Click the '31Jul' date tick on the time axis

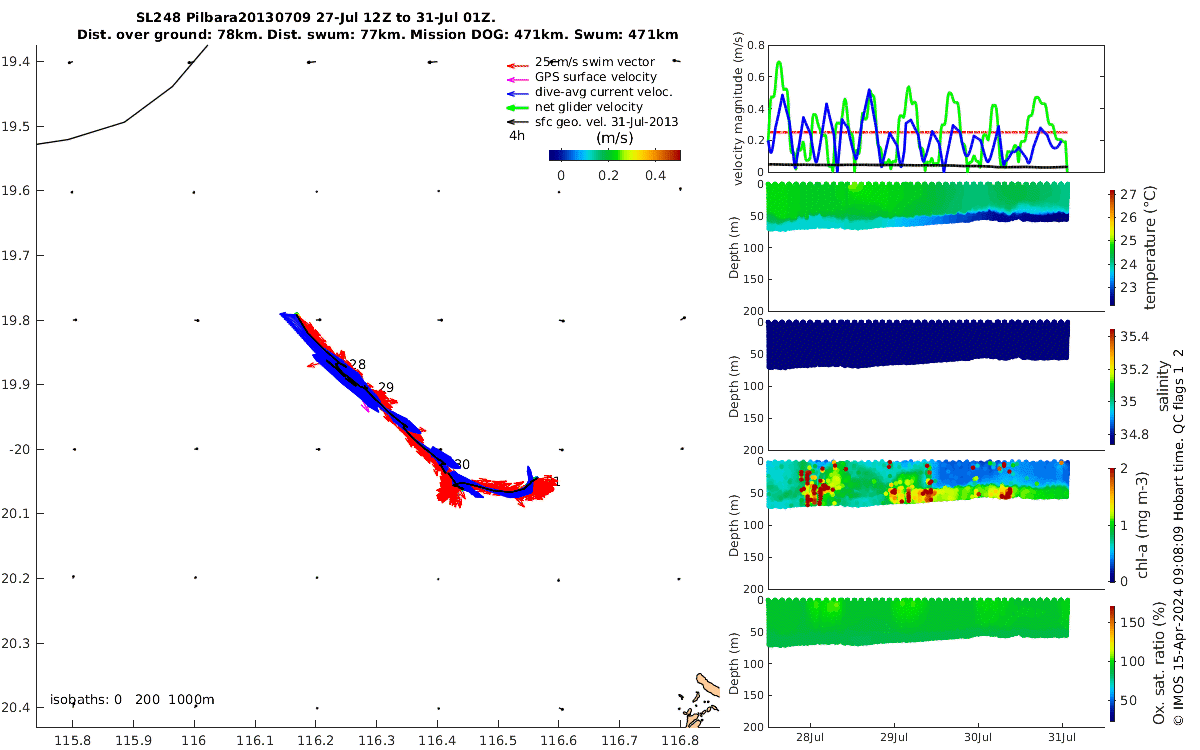pyautogui.click(x=1064, y=737)
